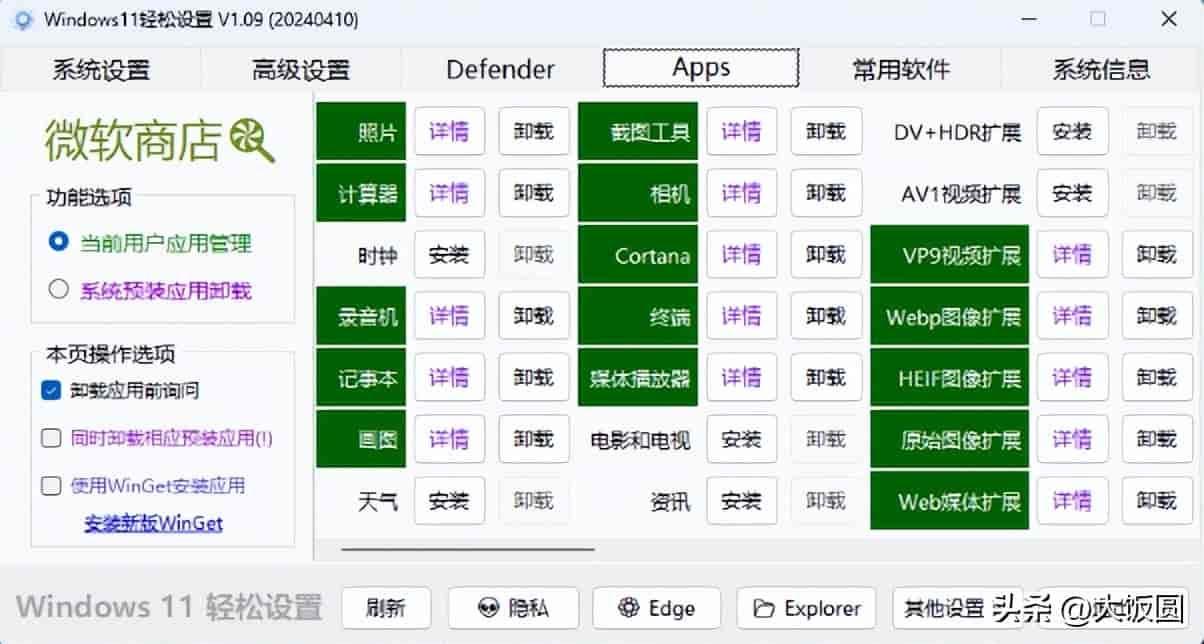The width and height of the screenshot is (1204, 644).
Task: Open the 安装新版WinGet link
Action: 153,523
